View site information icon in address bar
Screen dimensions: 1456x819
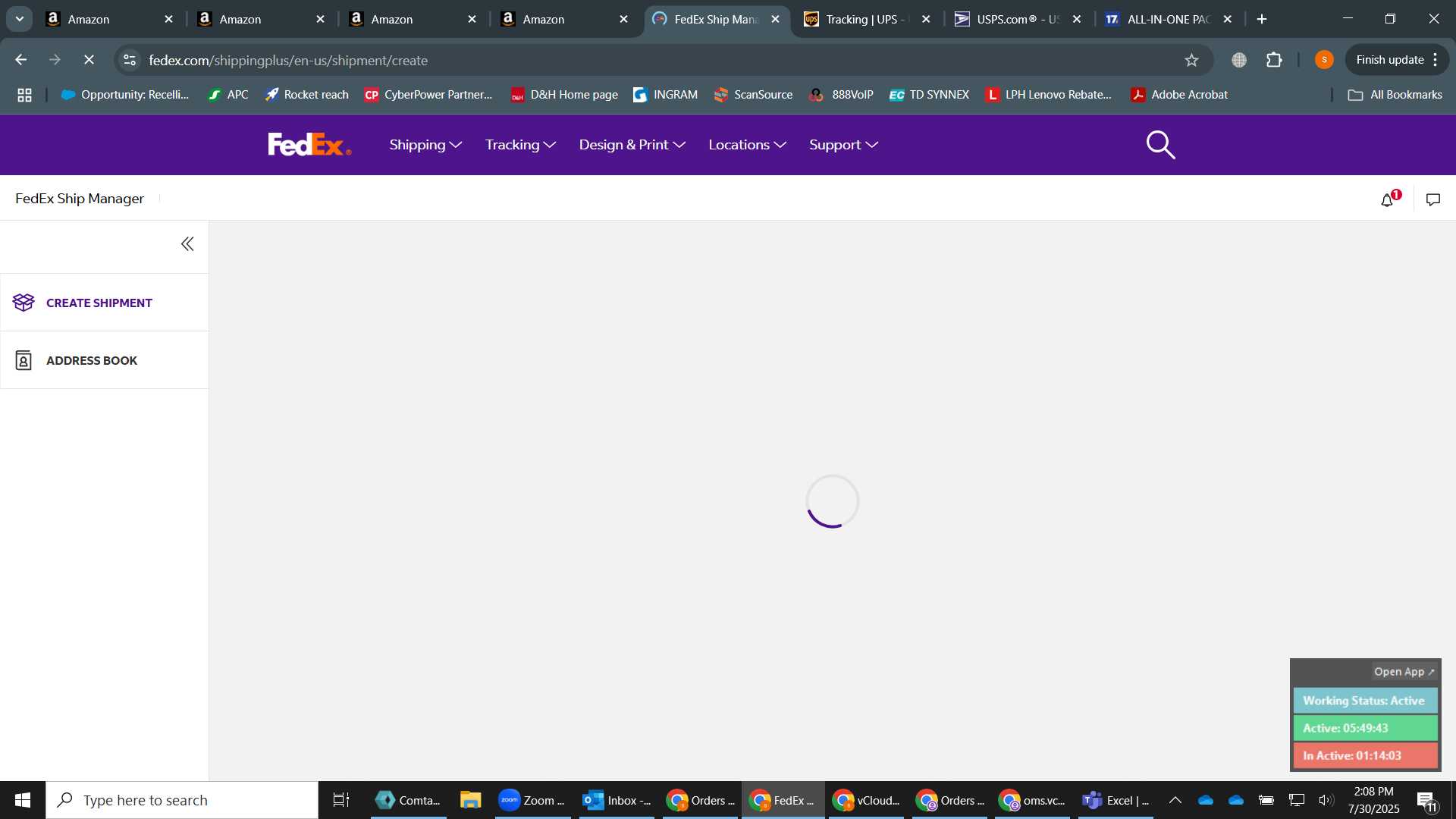tap(130, 60)
